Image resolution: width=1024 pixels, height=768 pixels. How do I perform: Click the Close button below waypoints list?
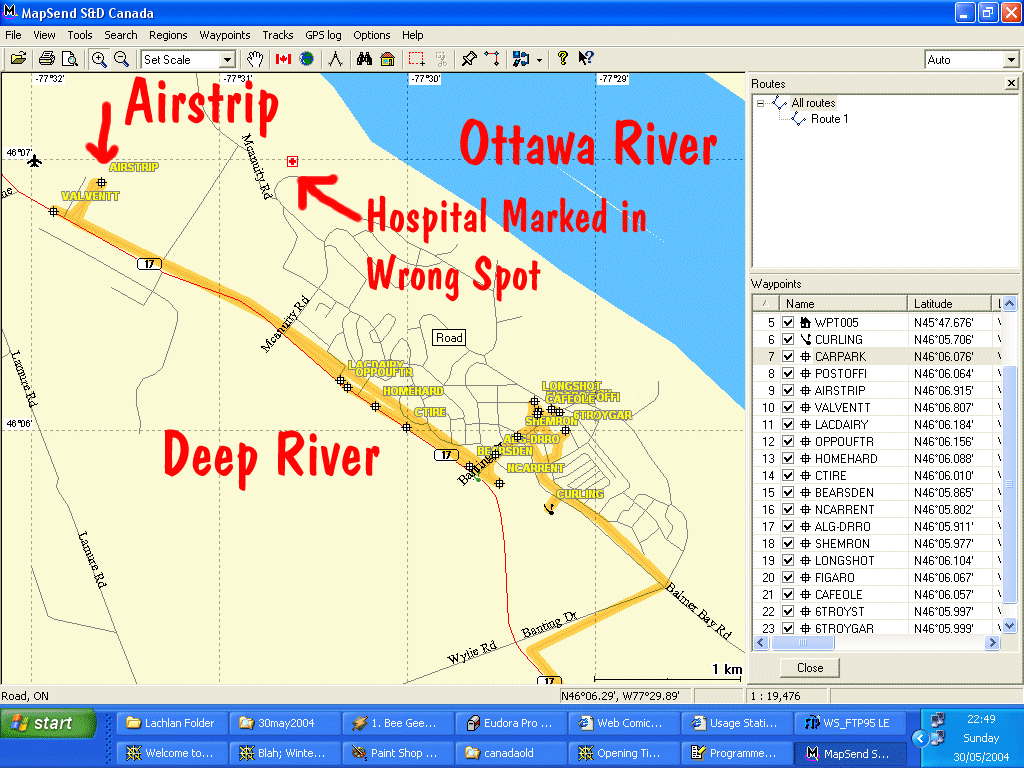(x=810, y=668)
